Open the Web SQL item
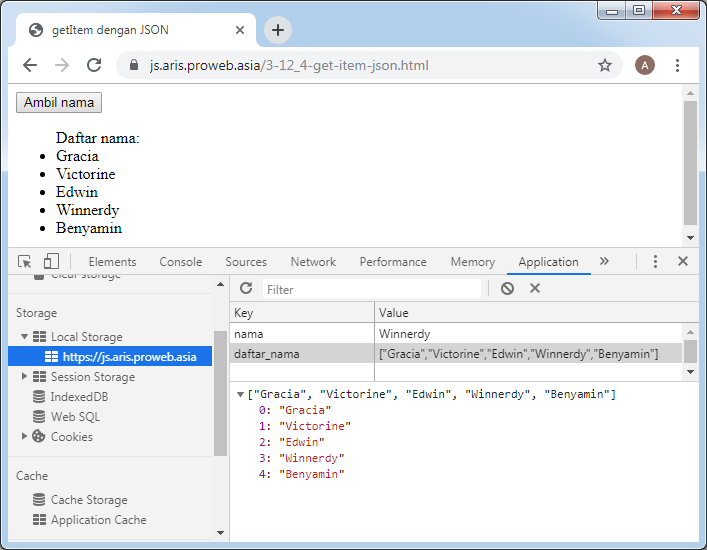The height and width of the screenshot is (550, 707). 75,417
